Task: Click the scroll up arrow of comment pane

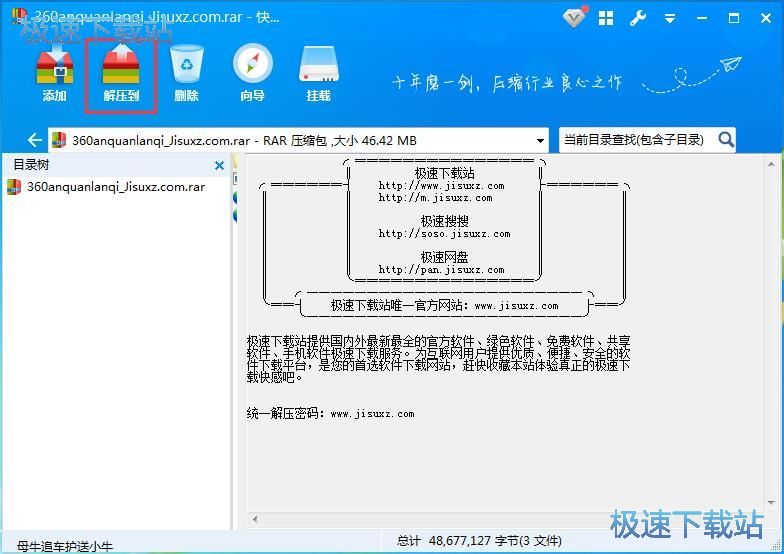Action: [x=771, y=164]
